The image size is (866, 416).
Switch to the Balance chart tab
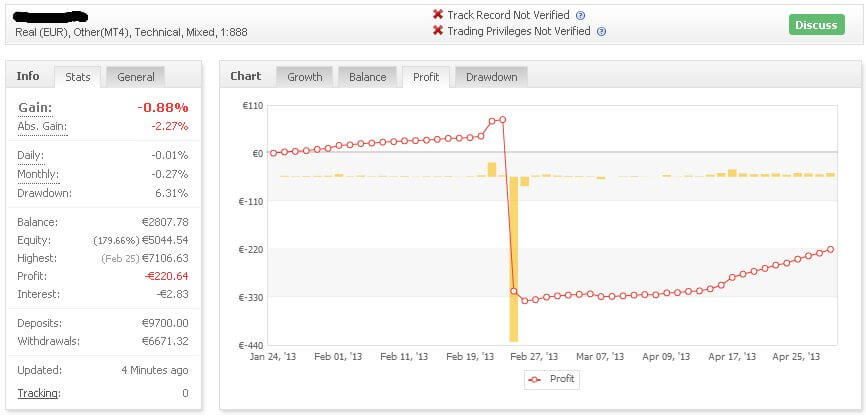coord(367,77)
